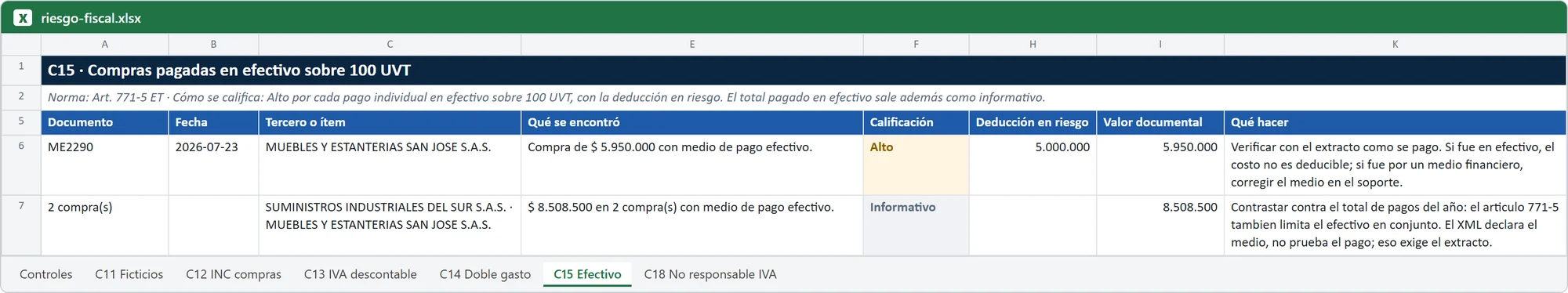
Task: Select row 6 cell 'MUEBLES Y ESTANTERIAS SAN JOSE S.A.S.'
Action: [x=390, y=165]
